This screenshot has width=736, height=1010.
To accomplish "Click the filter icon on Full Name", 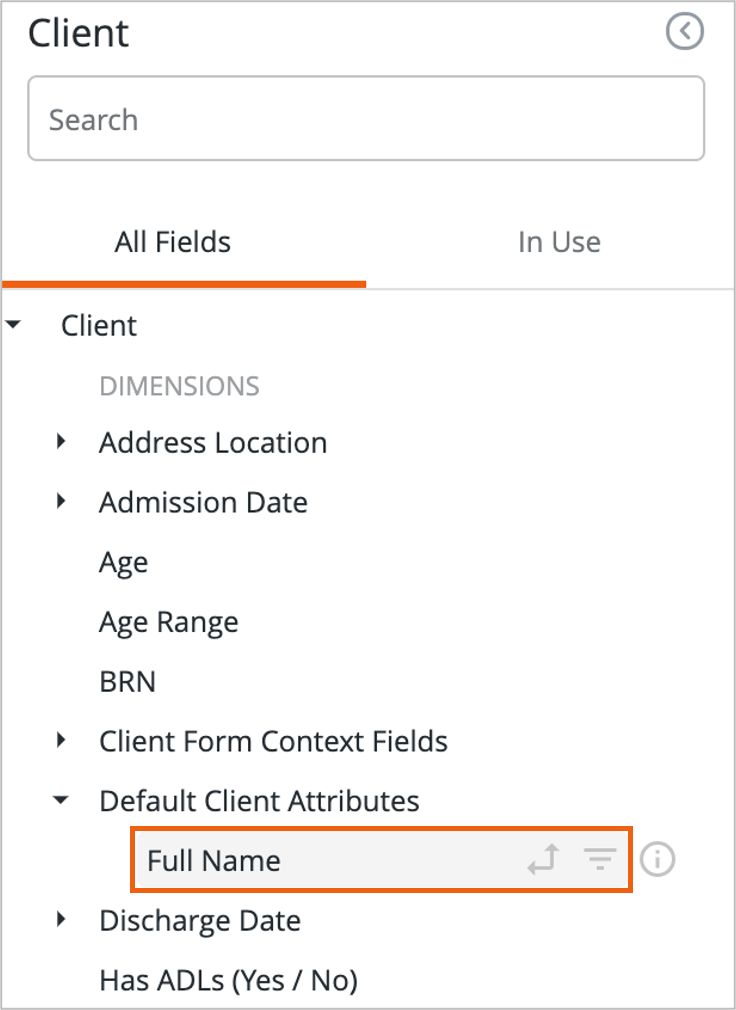I will pos(600,860).
